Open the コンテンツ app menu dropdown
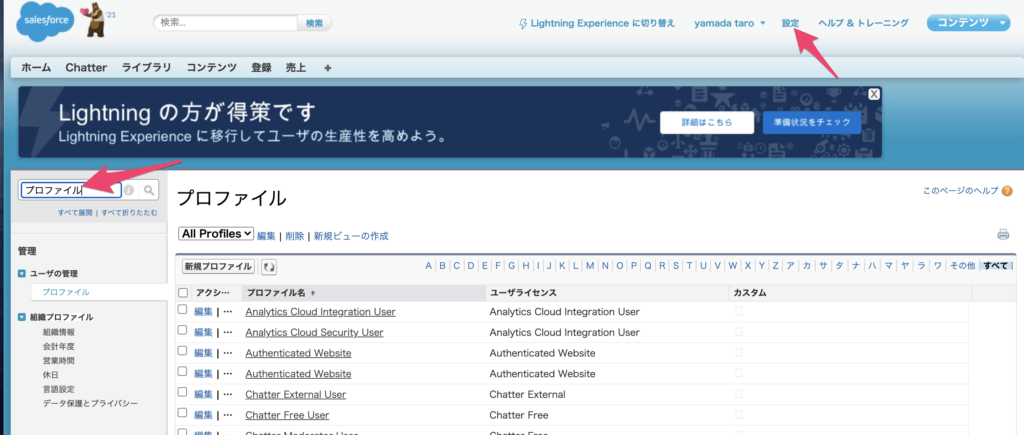The width and height of the screenshot is (1024, 435). point(969,23)
